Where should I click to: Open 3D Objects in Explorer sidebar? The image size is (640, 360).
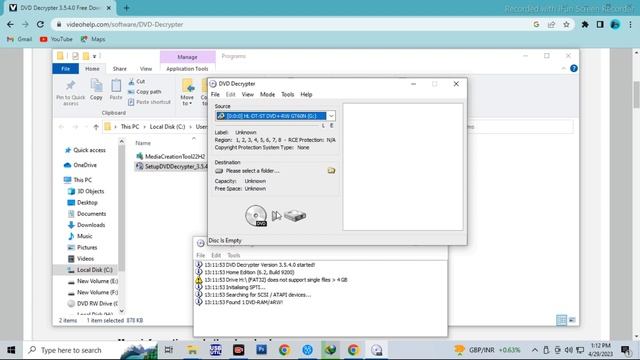(86, 191)
